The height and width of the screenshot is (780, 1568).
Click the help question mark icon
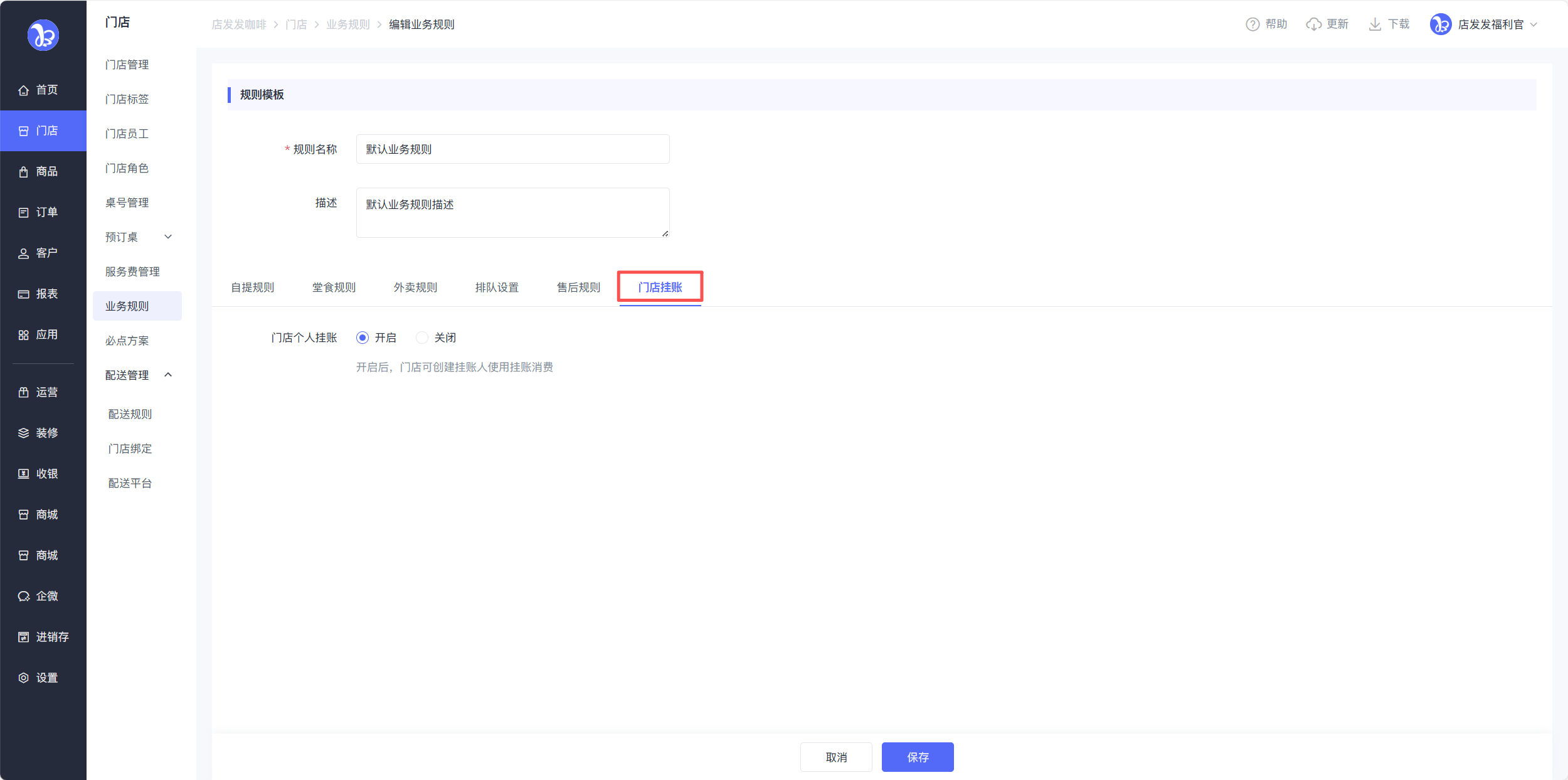(x=1252, y=24)
